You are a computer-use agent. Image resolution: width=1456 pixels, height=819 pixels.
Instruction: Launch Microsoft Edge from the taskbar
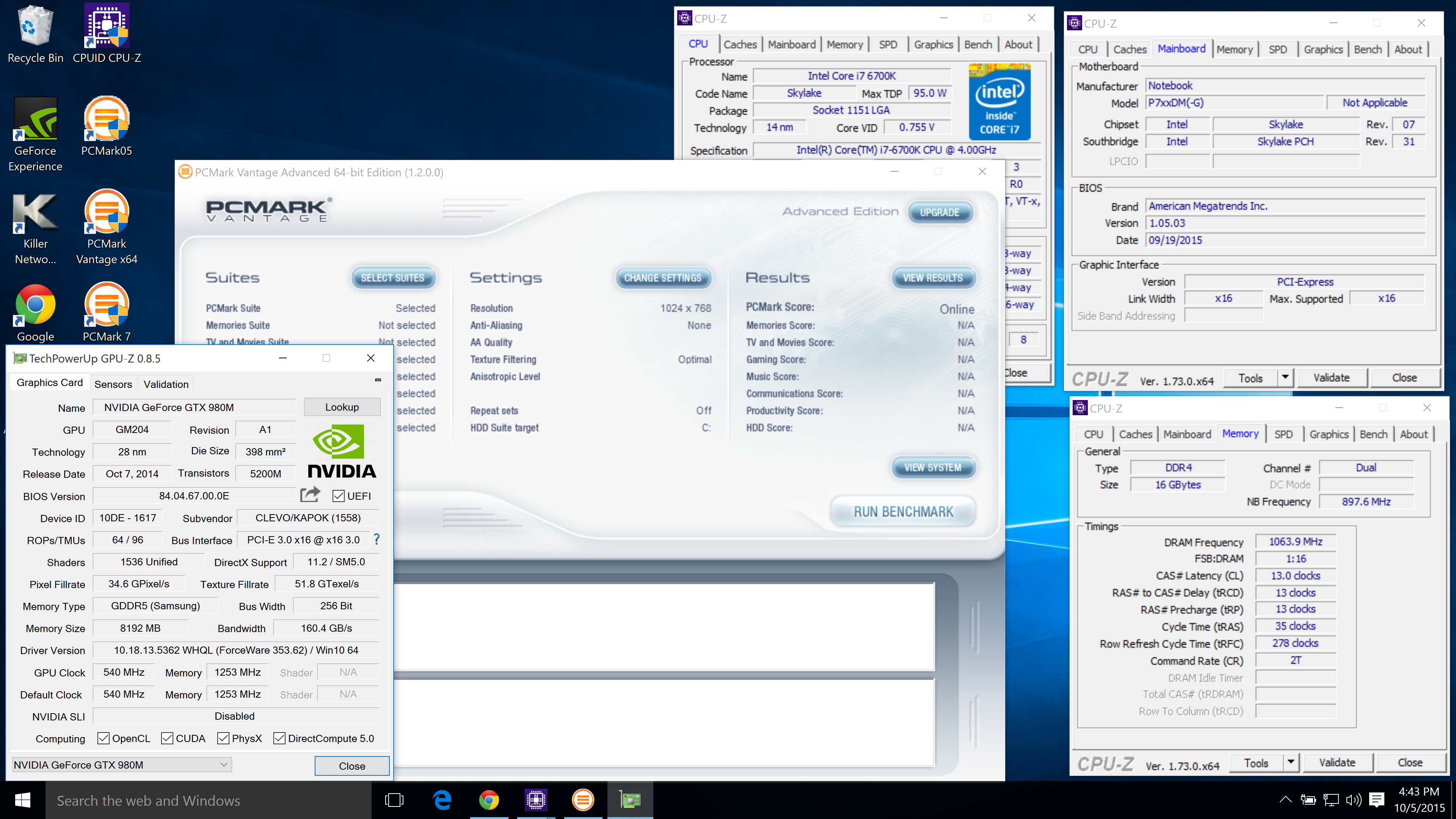pyautogui.click(x=441, y=800)
